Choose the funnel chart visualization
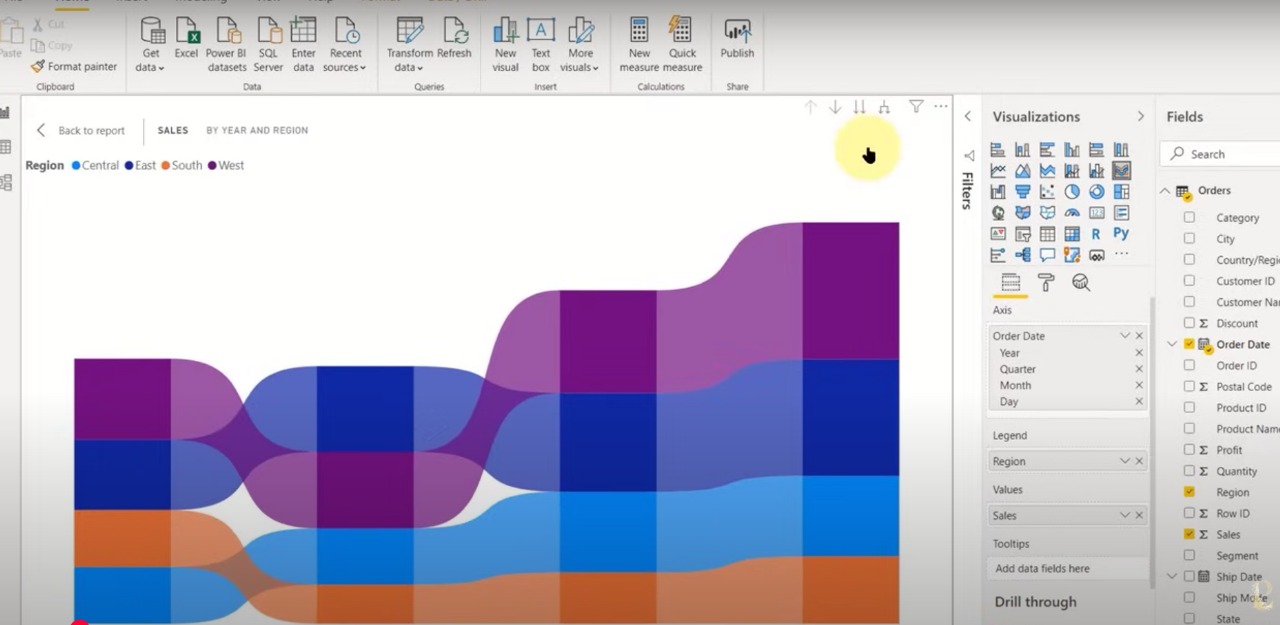1280x625 pixels. click(1022, 192)
